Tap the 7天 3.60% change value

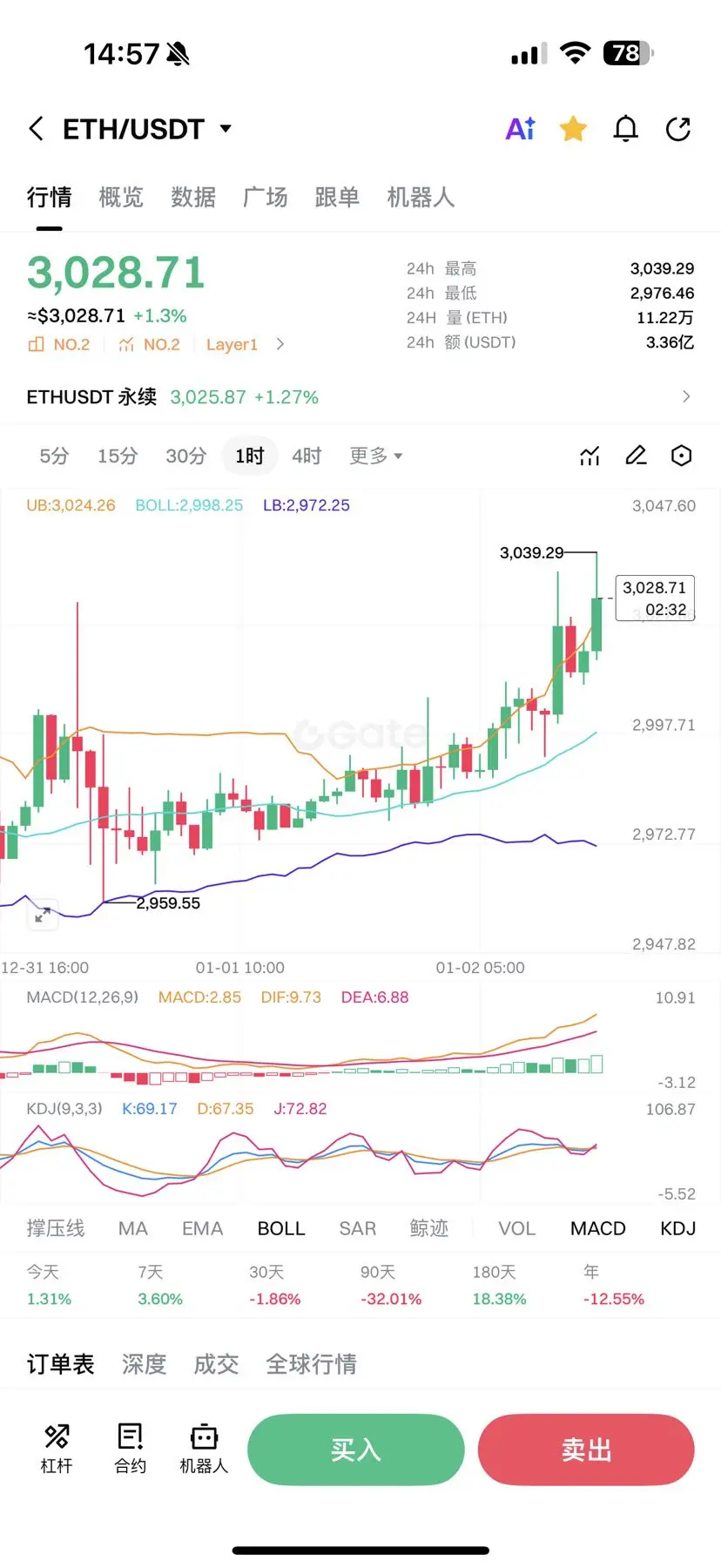(x=160, y=1299)
